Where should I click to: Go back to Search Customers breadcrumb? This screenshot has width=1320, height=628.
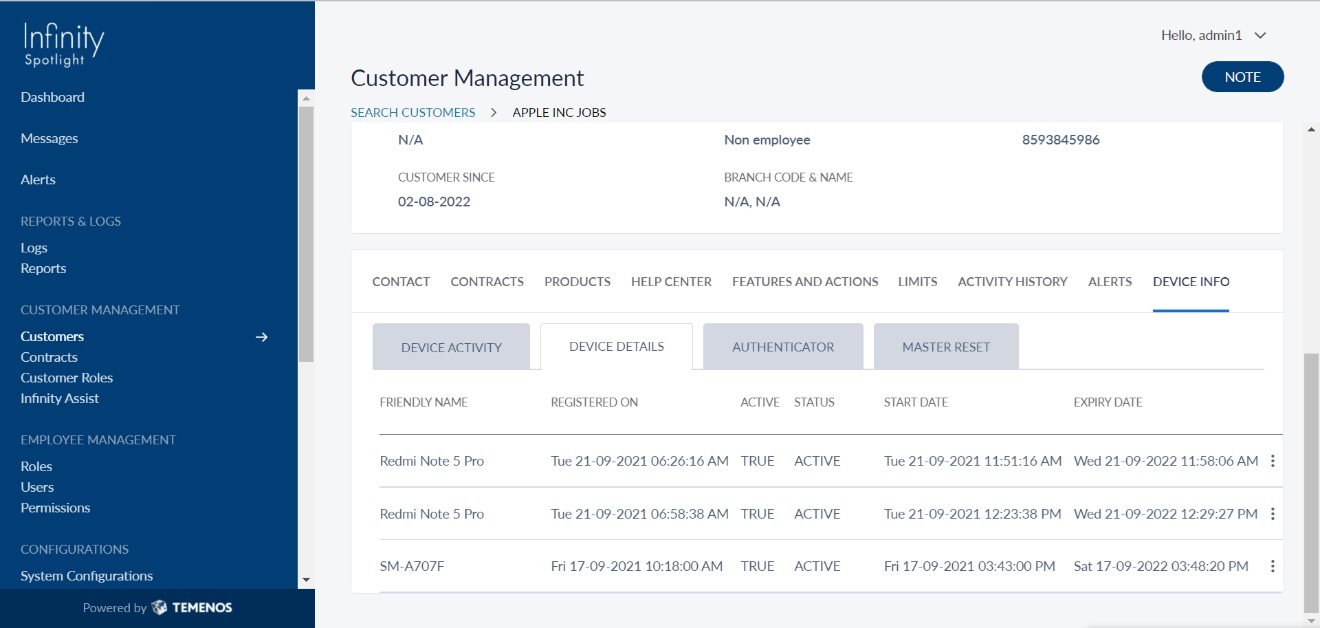[x=413, y=113]
